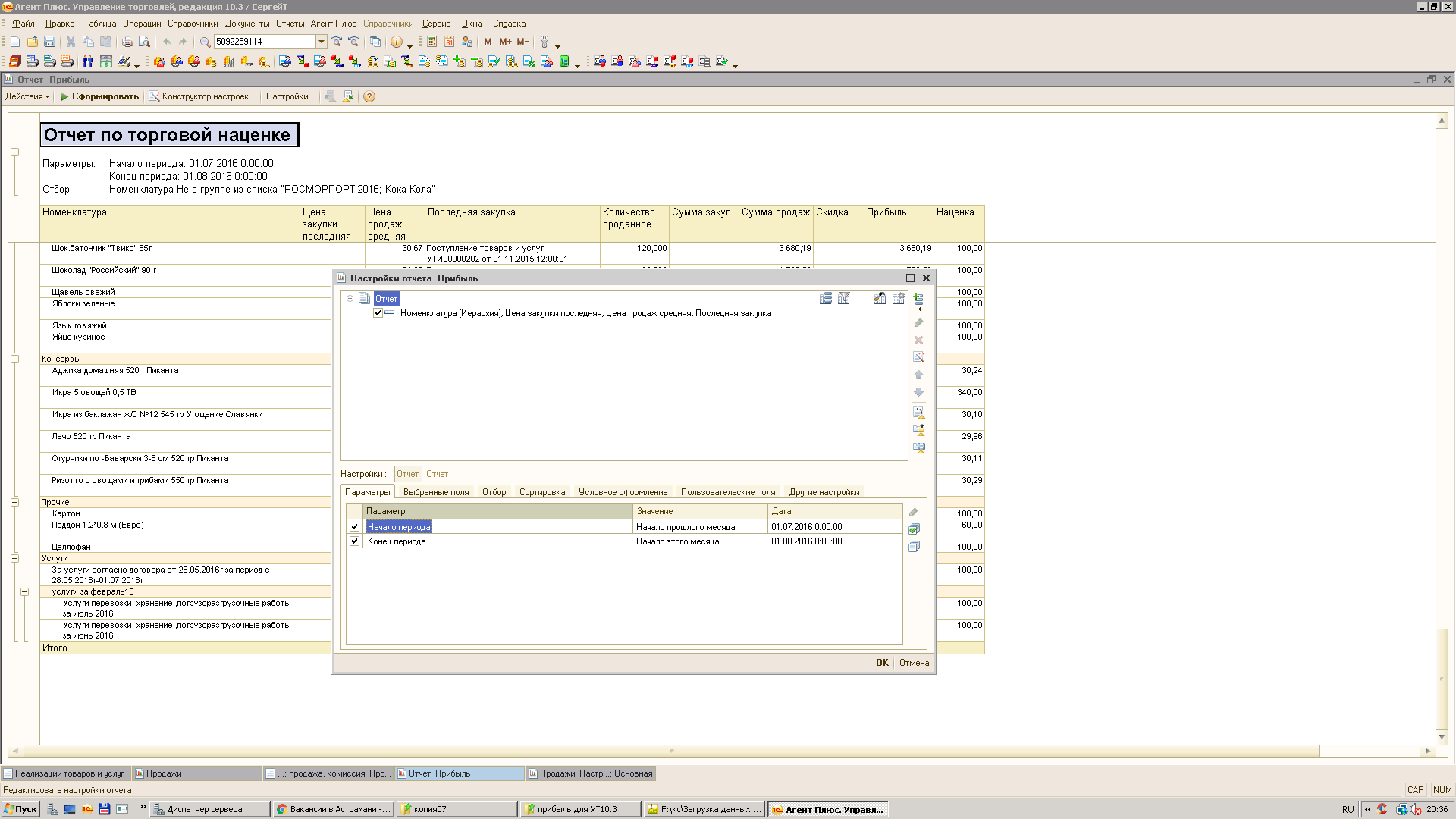Open Конструктор настроек from report toolbar
1456x819 pixels.
pyautogui.click(x=202, y=96)
